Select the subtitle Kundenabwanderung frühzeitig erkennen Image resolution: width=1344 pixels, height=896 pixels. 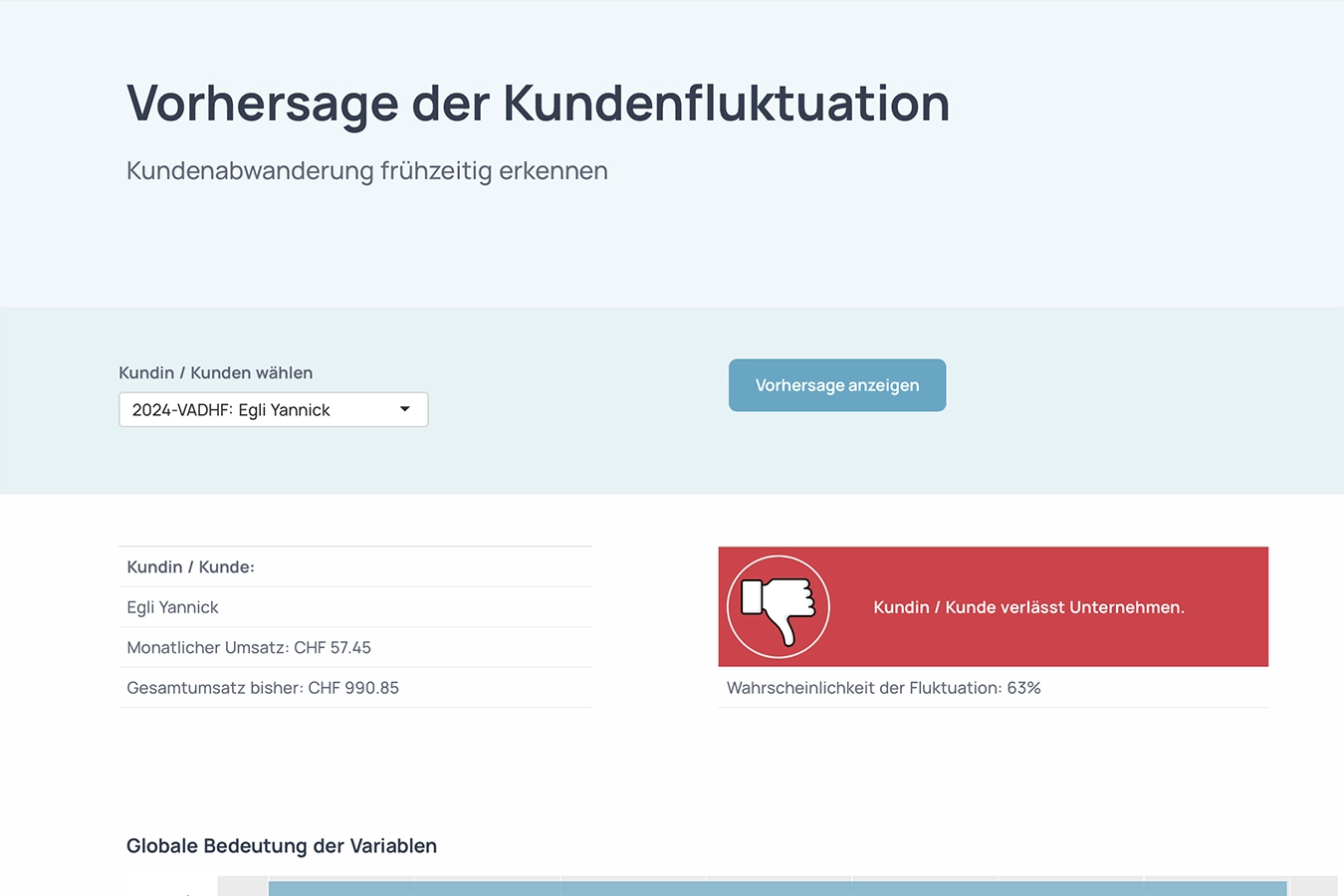click(x=366, y=171)
